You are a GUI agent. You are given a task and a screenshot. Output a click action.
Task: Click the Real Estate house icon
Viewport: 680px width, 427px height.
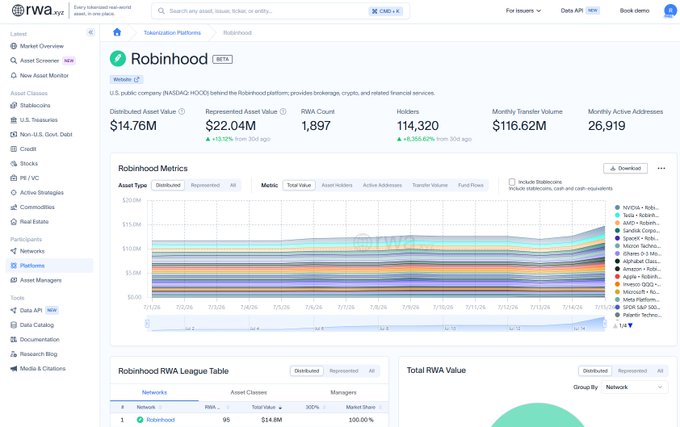tap(13, 222)
